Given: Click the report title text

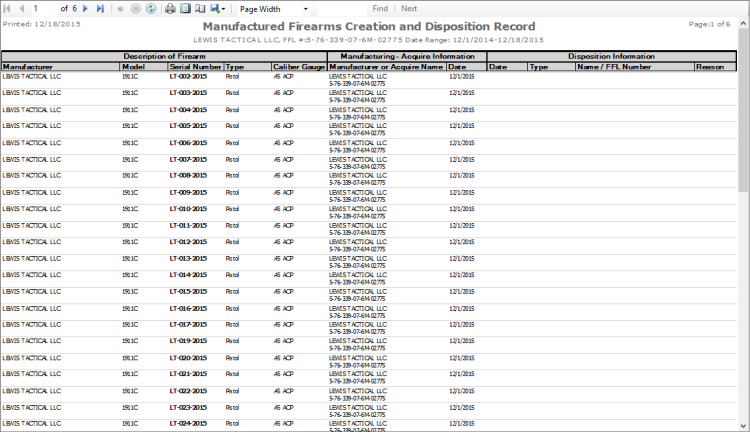Looking at the screenshot, I should [369, 27].
